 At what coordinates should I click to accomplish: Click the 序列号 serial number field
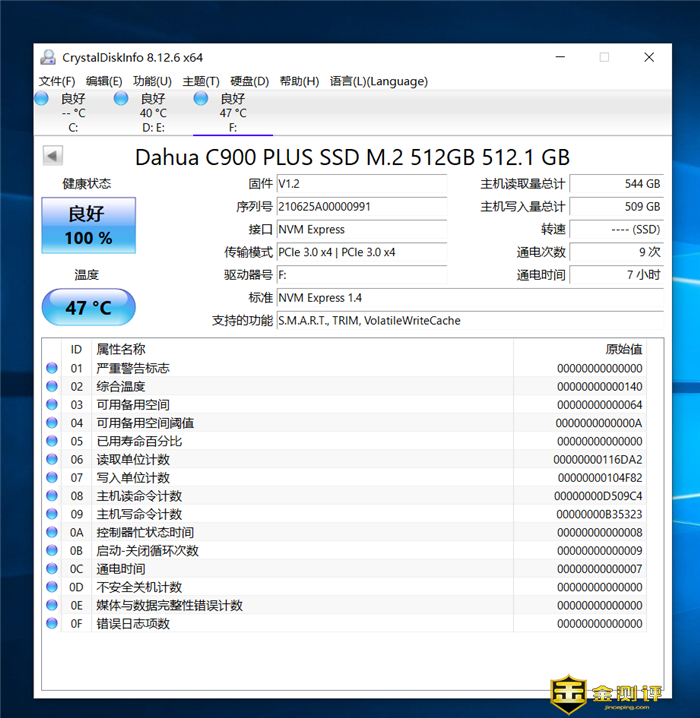coord(361,207)
